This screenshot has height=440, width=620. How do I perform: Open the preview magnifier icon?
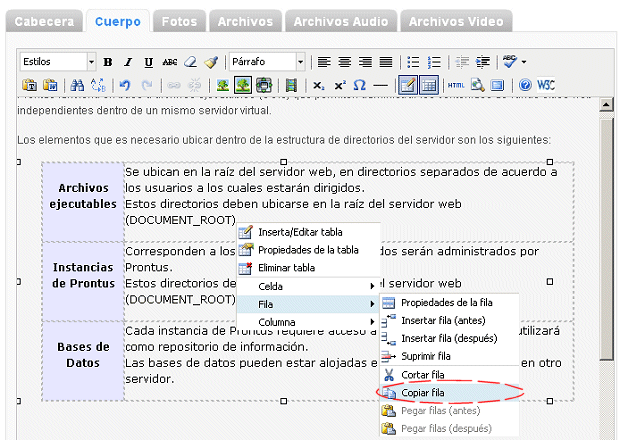pos(477,85)
